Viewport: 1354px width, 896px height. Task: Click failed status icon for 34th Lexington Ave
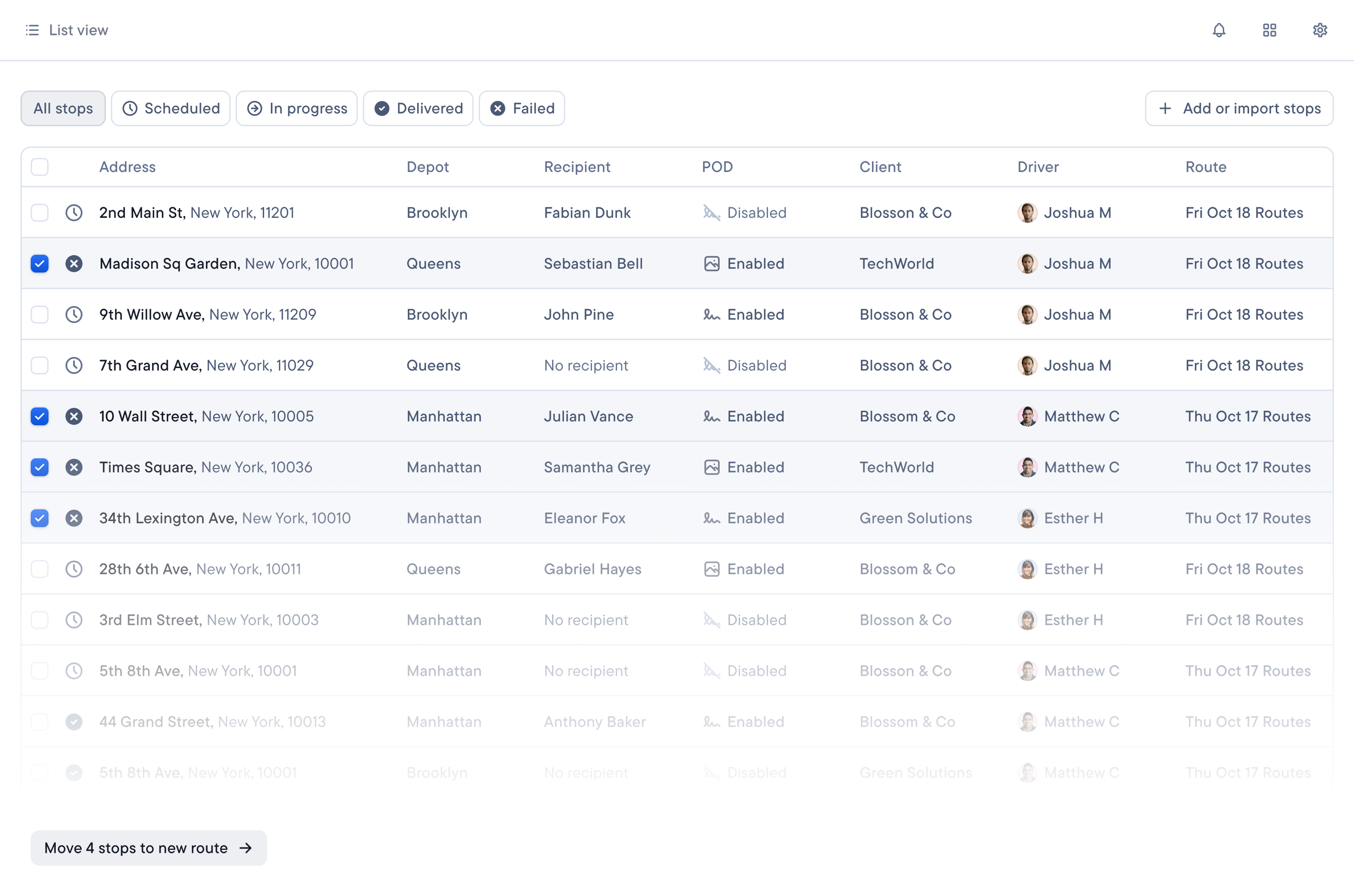[x=74, y=518]
